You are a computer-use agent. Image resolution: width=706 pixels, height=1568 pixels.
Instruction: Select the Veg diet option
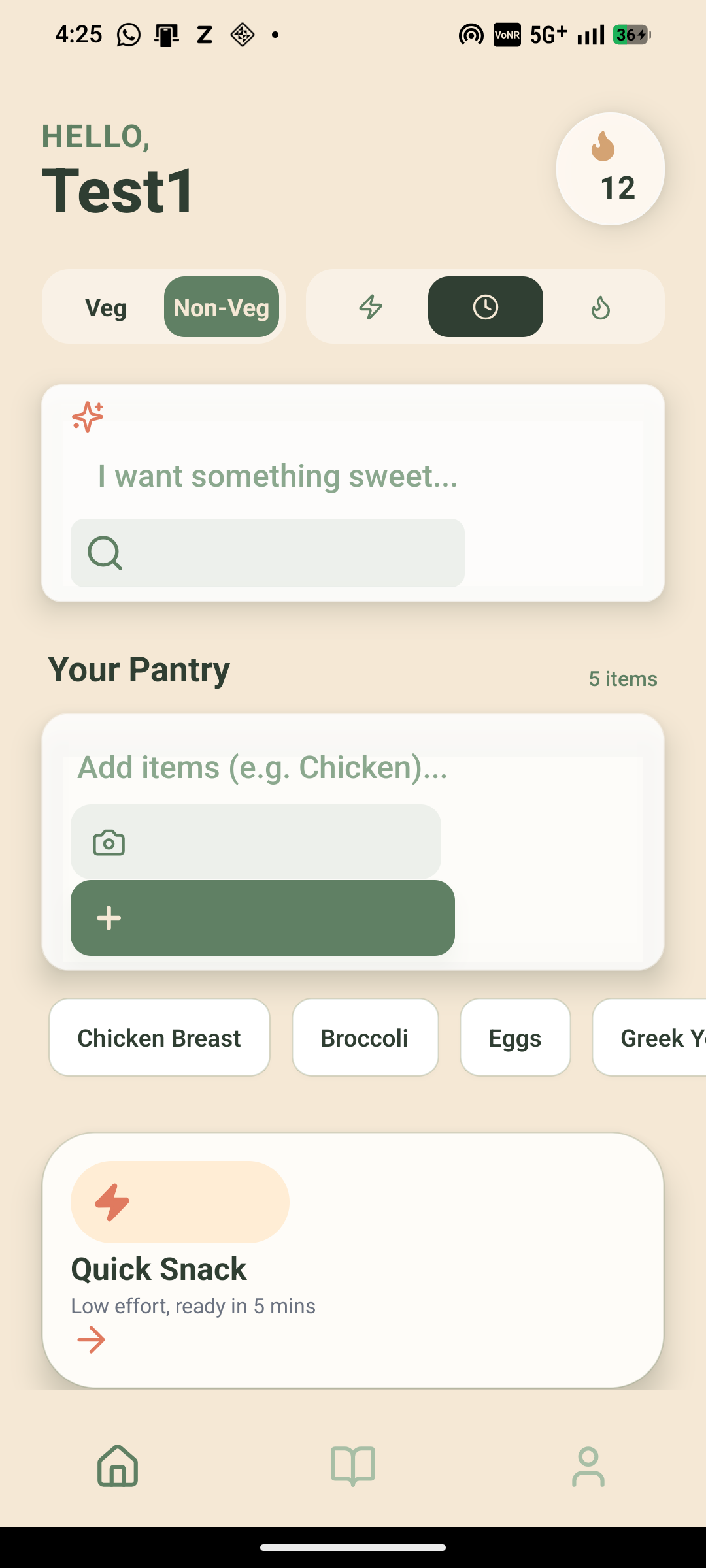(106, 307)
